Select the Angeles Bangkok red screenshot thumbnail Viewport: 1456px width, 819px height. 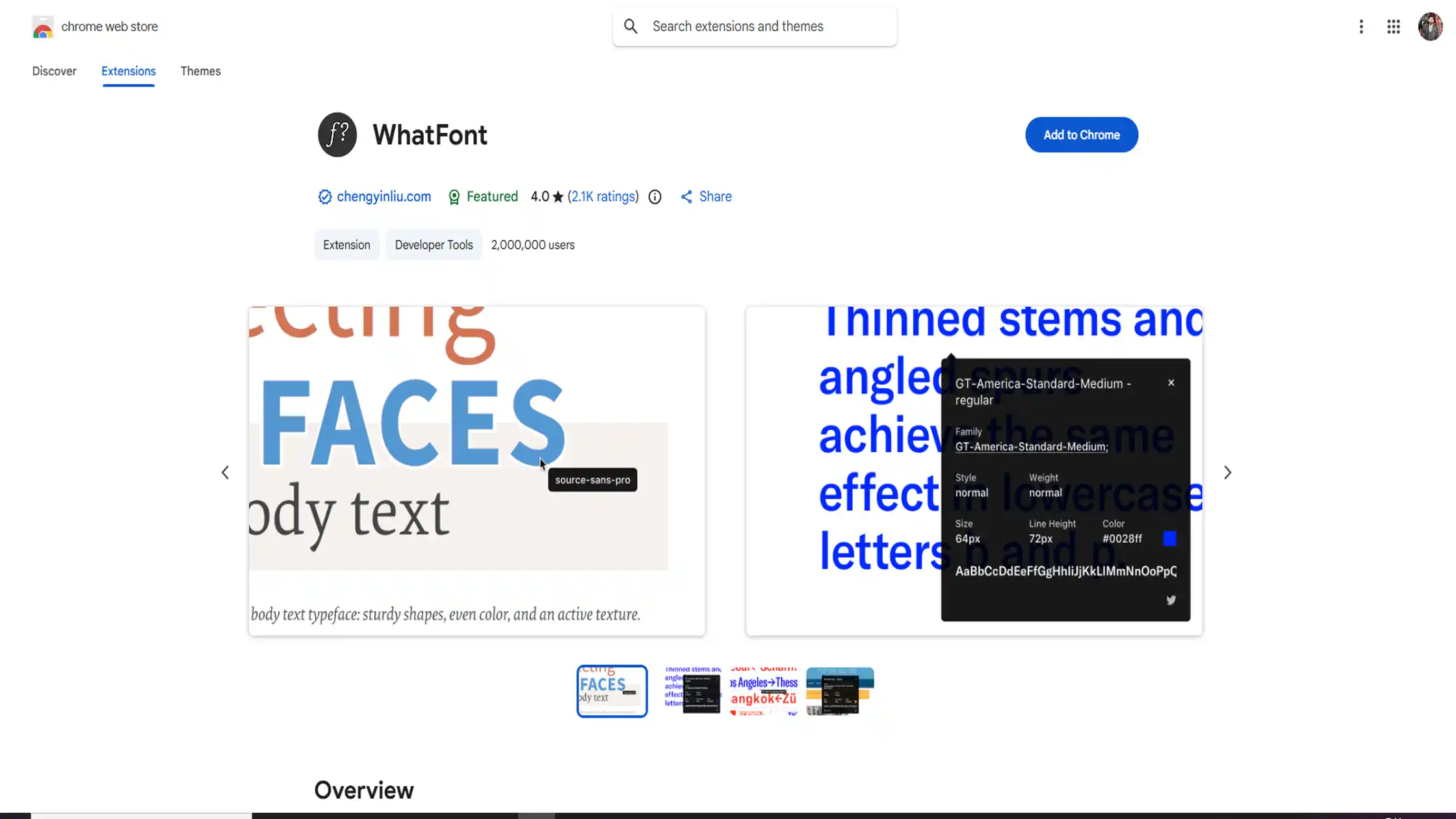(764, 691)
